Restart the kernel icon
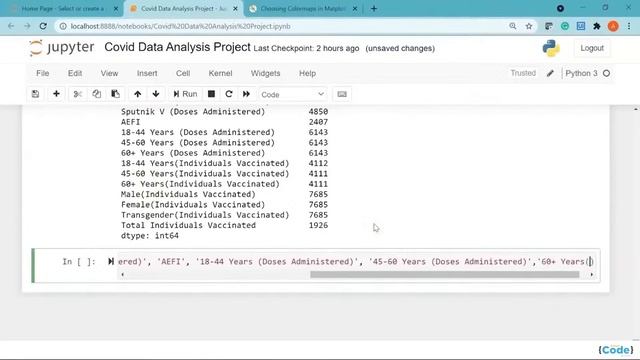 click(x=229, y=94)
